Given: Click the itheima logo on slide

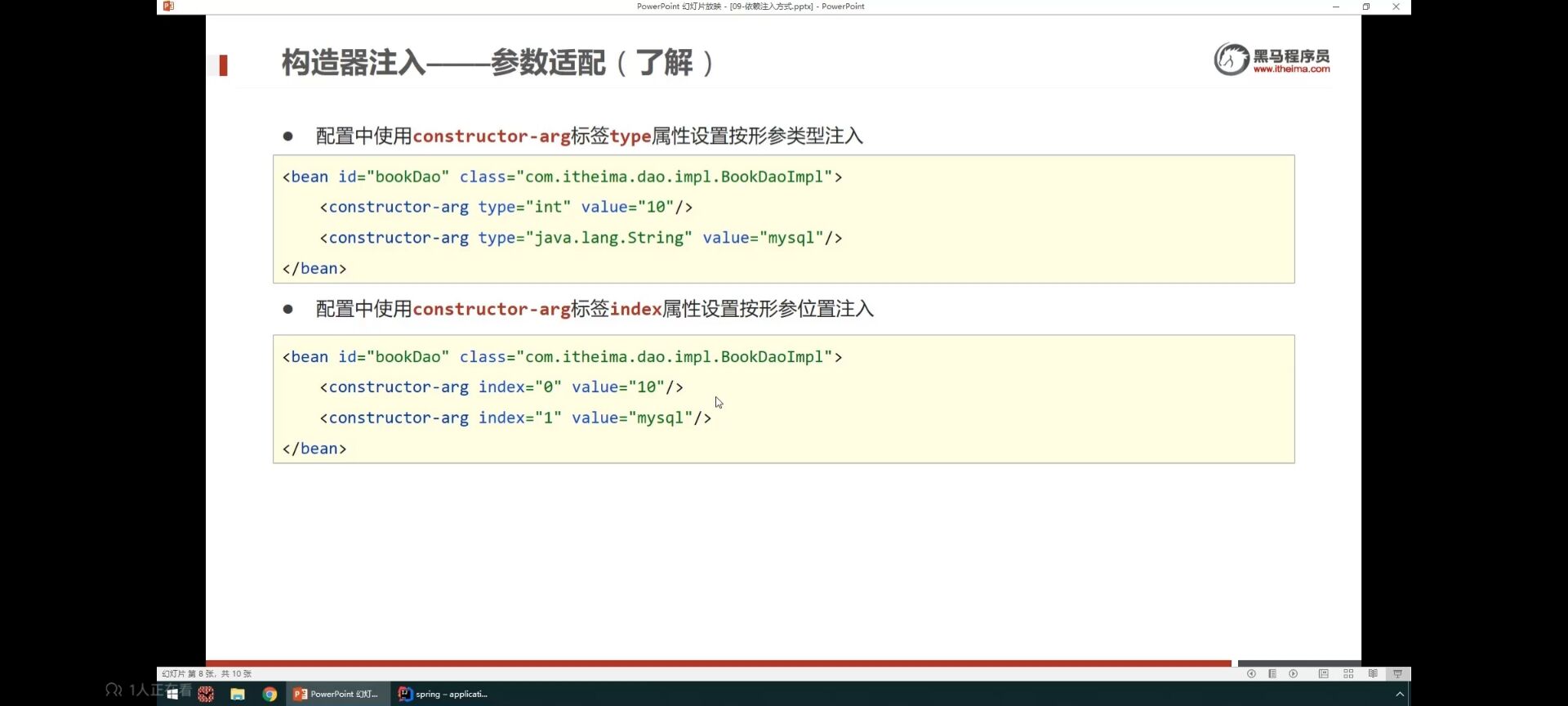Looking at the screenshot, I should (1272, 60).
